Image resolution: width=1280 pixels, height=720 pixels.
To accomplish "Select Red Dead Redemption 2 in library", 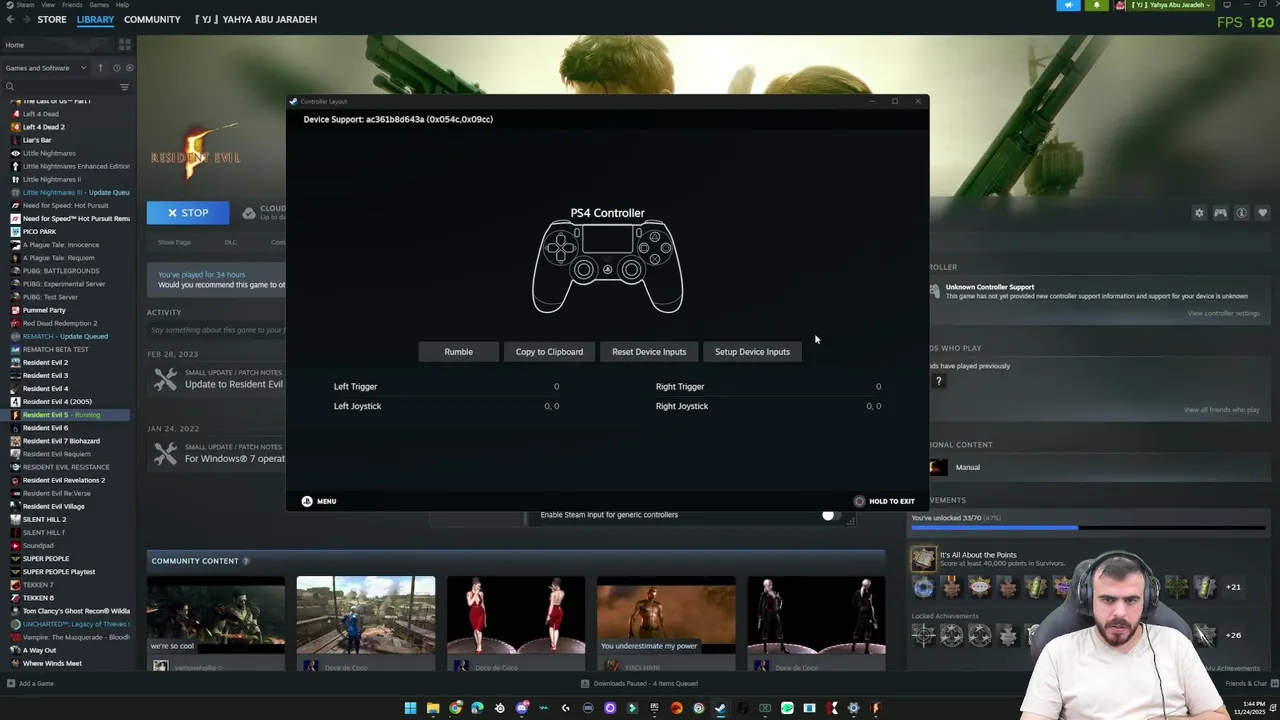I will point(60,323).
